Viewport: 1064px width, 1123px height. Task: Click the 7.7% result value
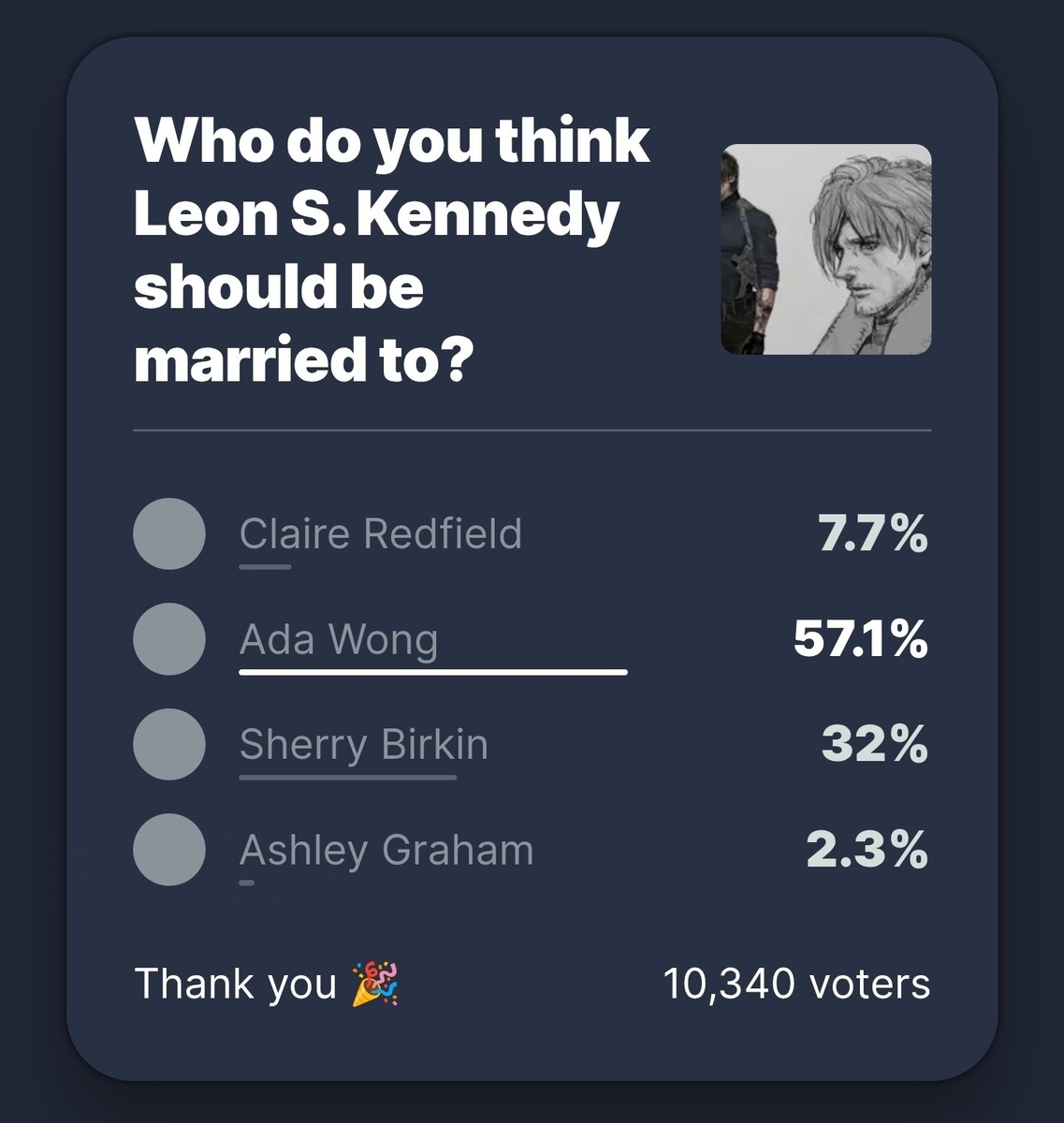click(x=872, y=535)
